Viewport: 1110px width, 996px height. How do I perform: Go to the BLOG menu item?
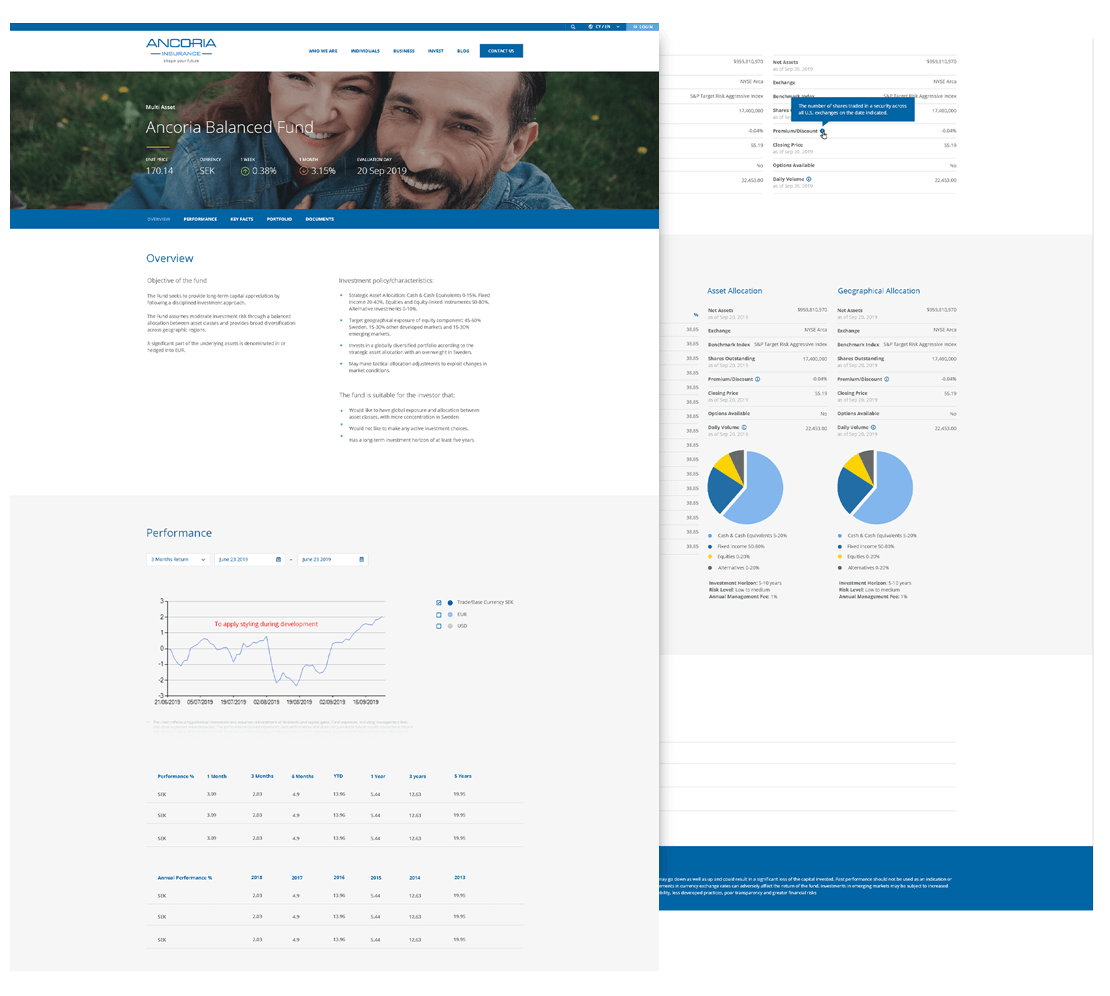(463, 51)
